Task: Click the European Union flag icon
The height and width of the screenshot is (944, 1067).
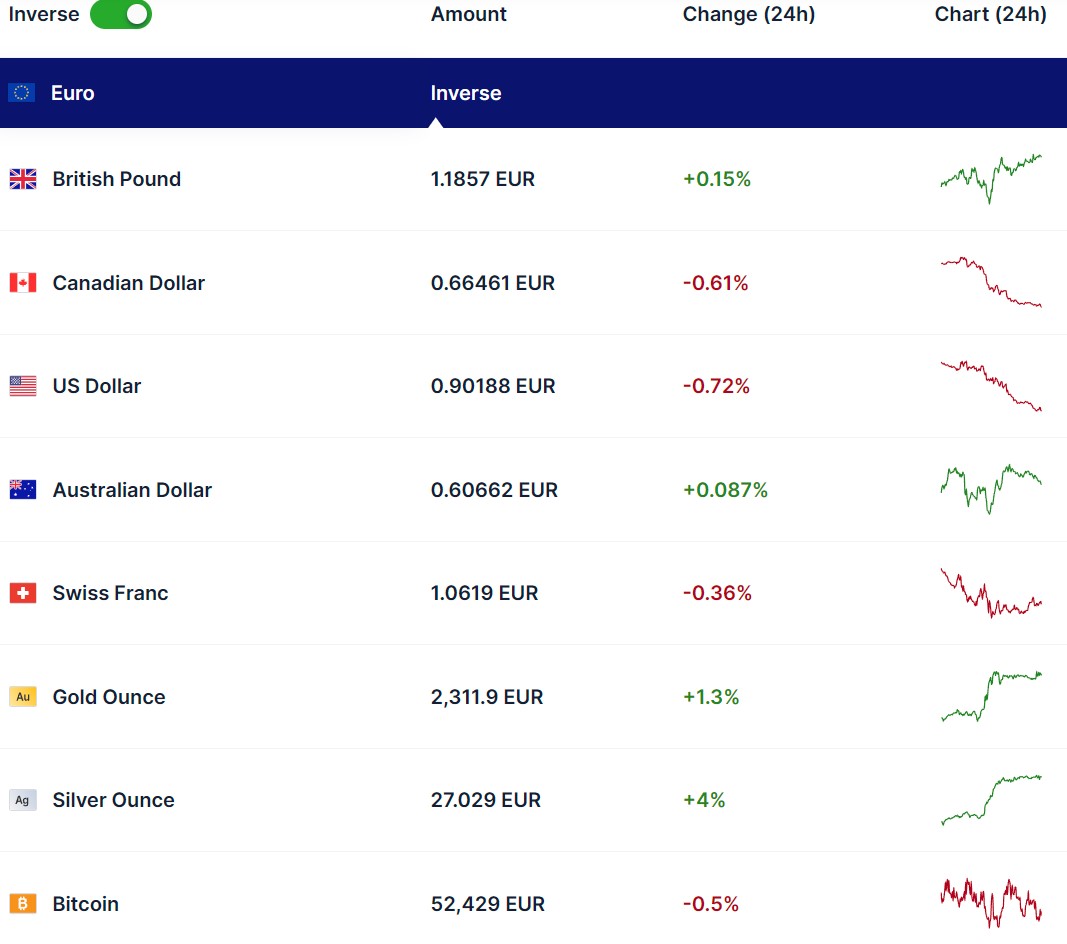Action: [x=22, y=93]
